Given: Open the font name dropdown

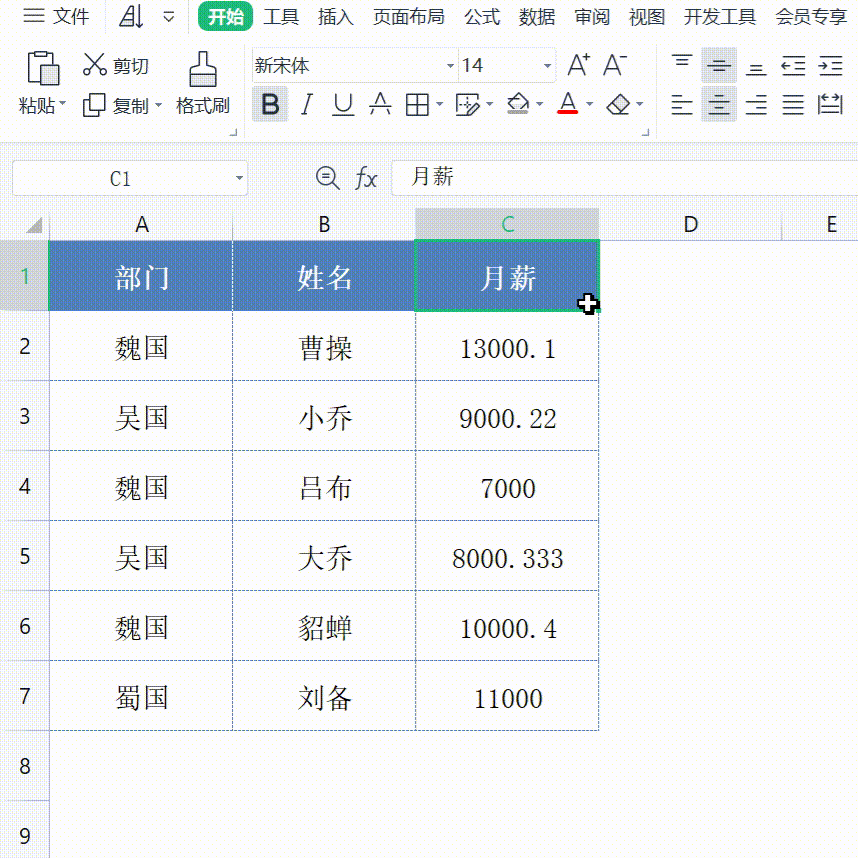Looking at the screenshot, I should point(450,66).
